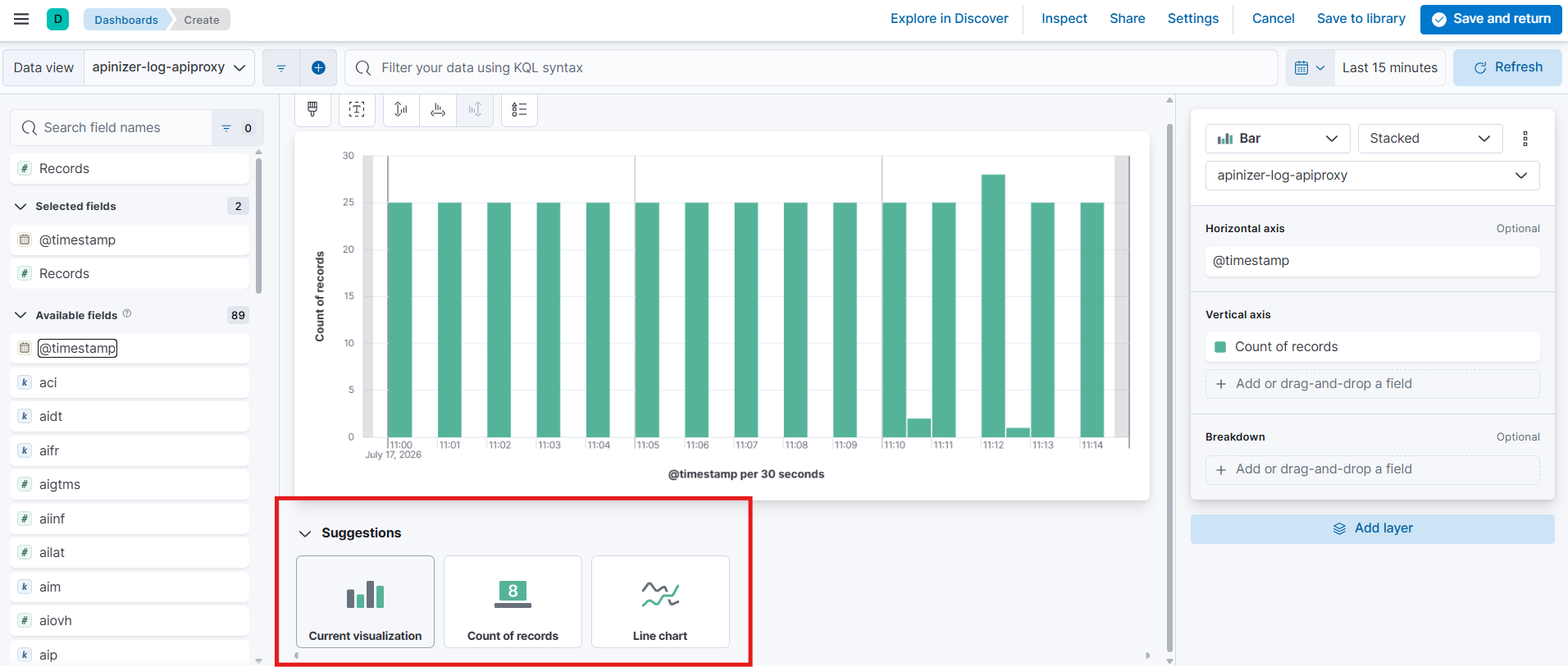Screen dimensions: 1568x667
Task: Open left vertical axis settings icon
Action: click(x=401, y=109)
